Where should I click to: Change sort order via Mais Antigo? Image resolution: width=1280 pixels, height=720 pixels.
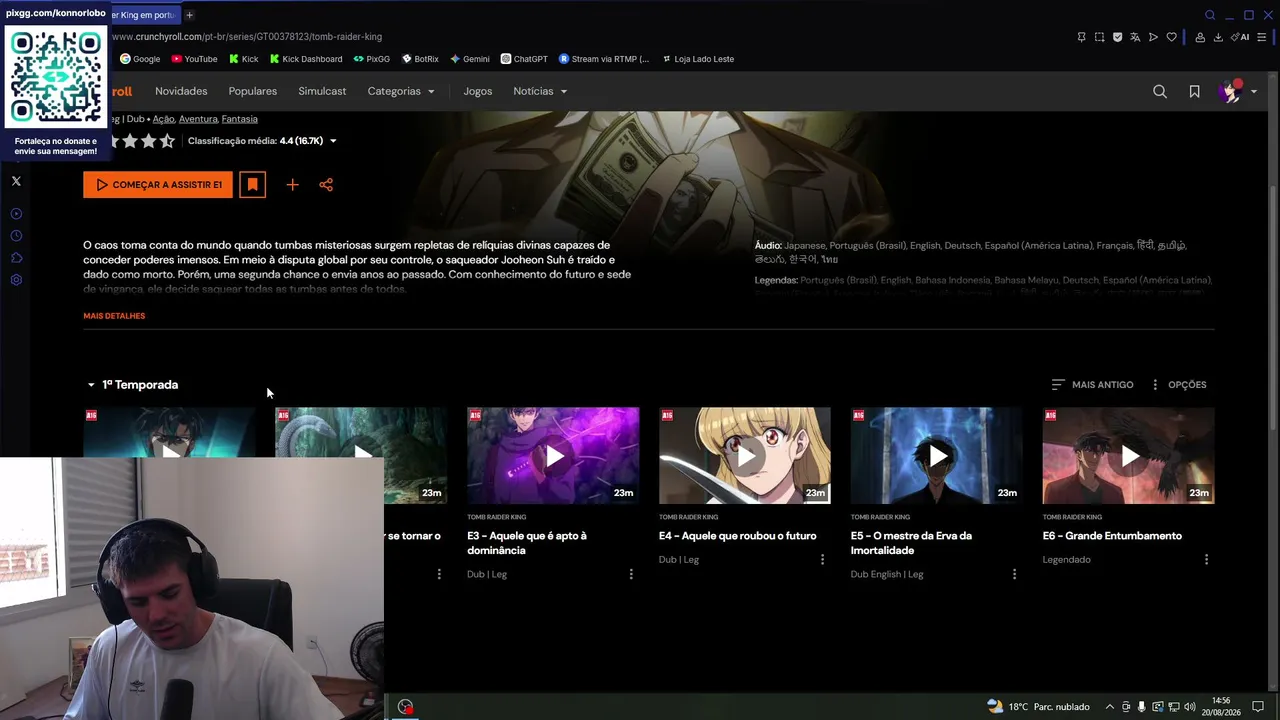[1092, 385]
